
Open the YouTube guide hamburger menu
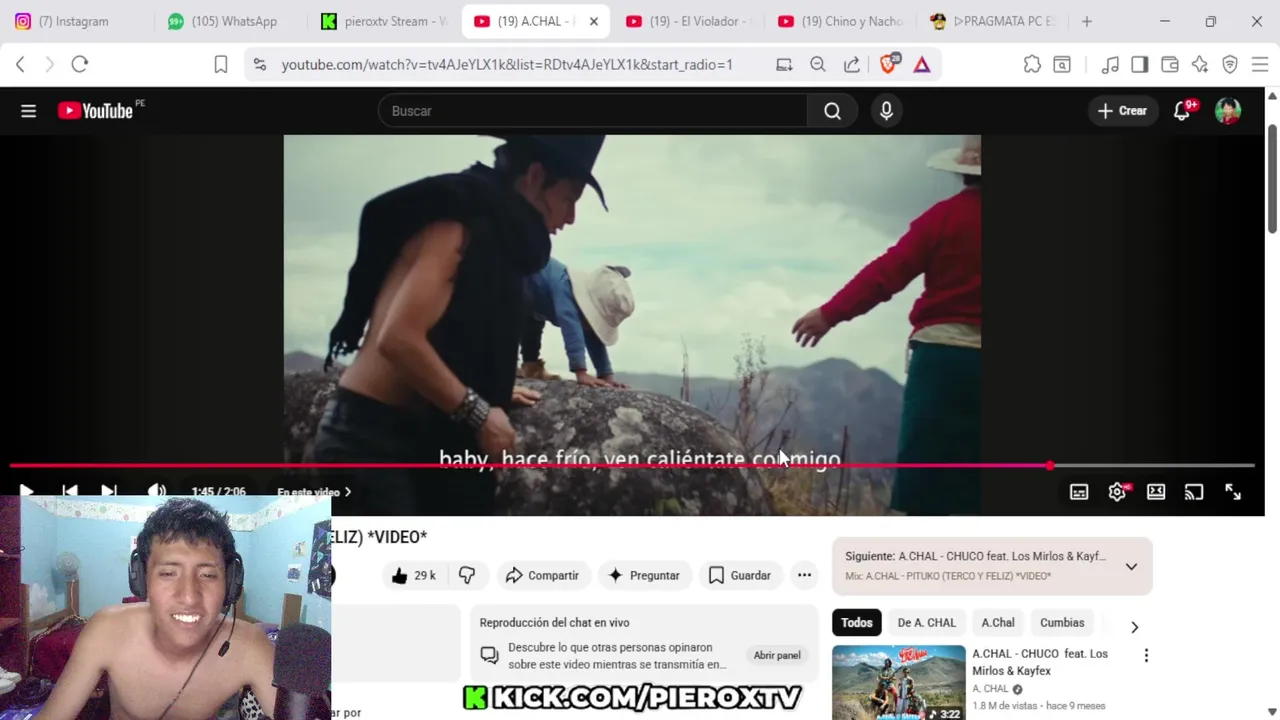(x=28, y=111)
